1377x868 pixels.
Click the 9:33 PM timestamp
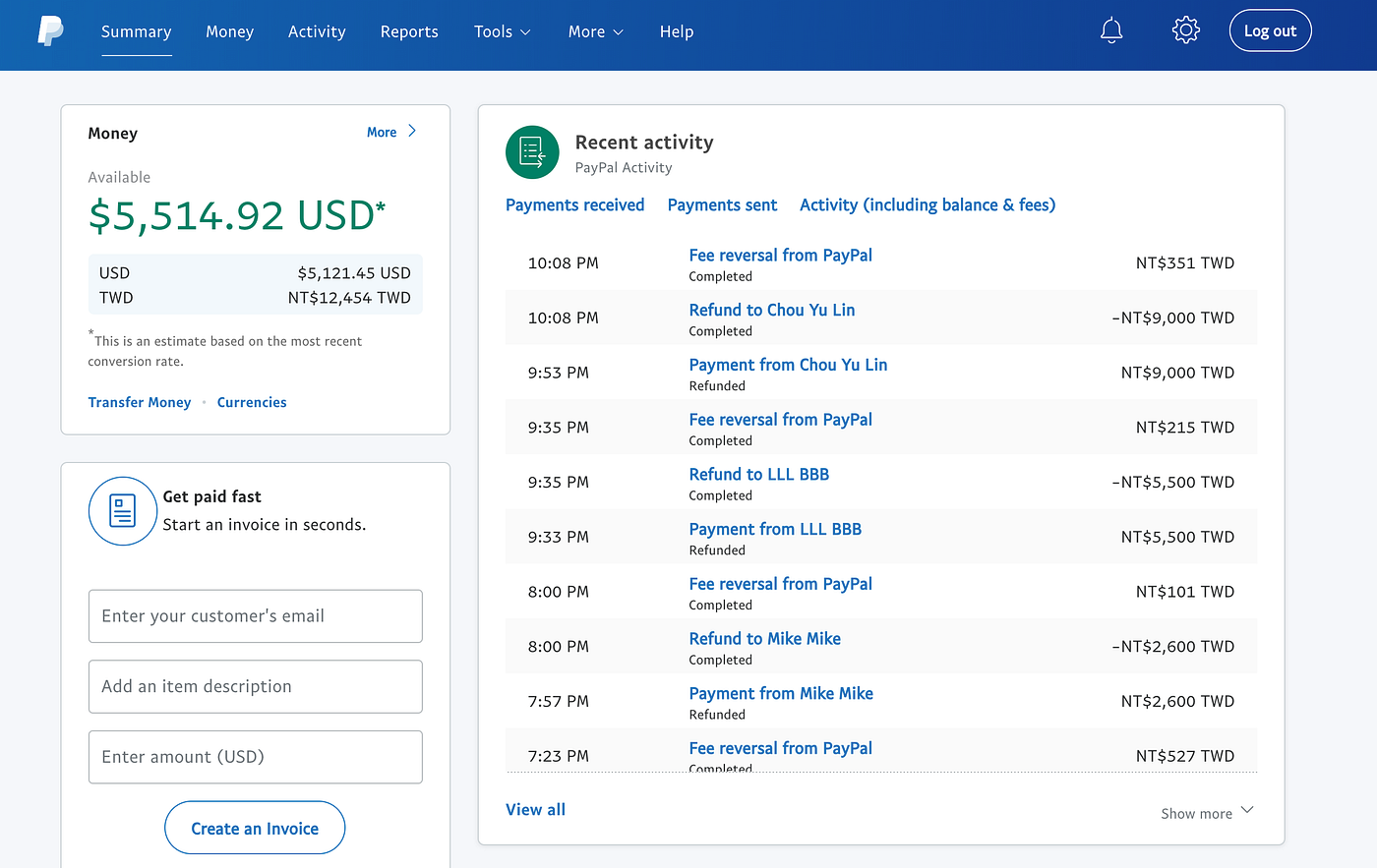[x=559, y=537]
